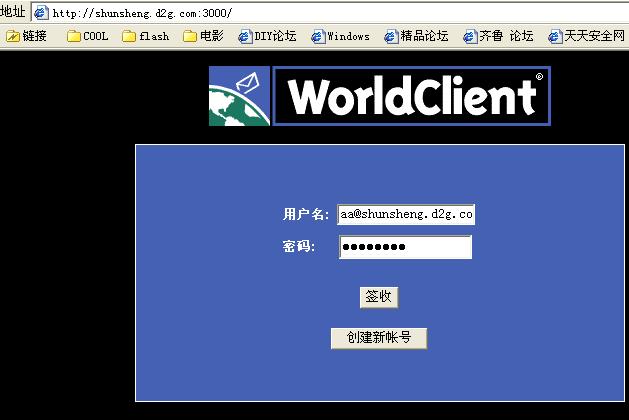
Task: Click the WorldClient text banner
Action: click(x=411, y=96)
